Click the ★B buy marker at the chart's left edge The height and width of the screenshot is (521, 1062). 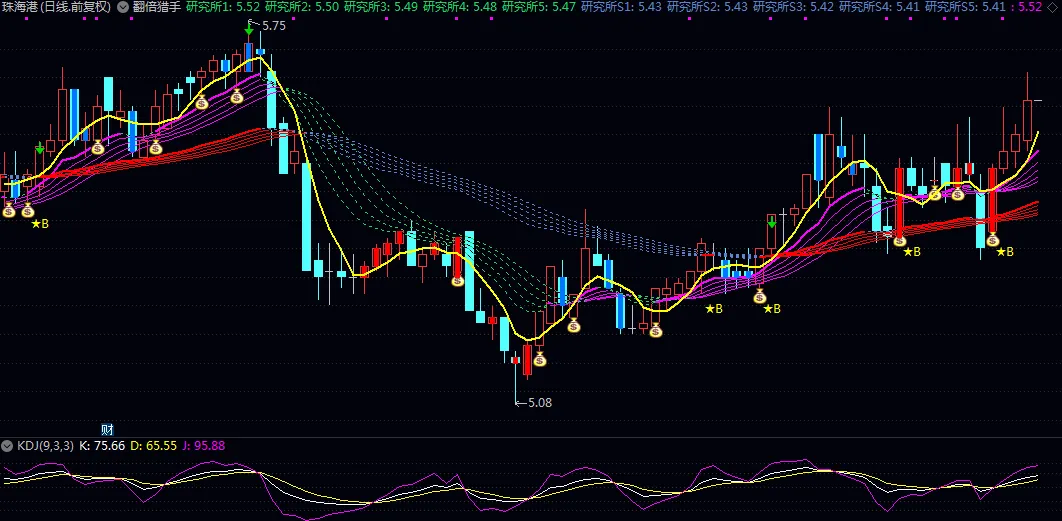pyautogui.click(x=40, y=224)
